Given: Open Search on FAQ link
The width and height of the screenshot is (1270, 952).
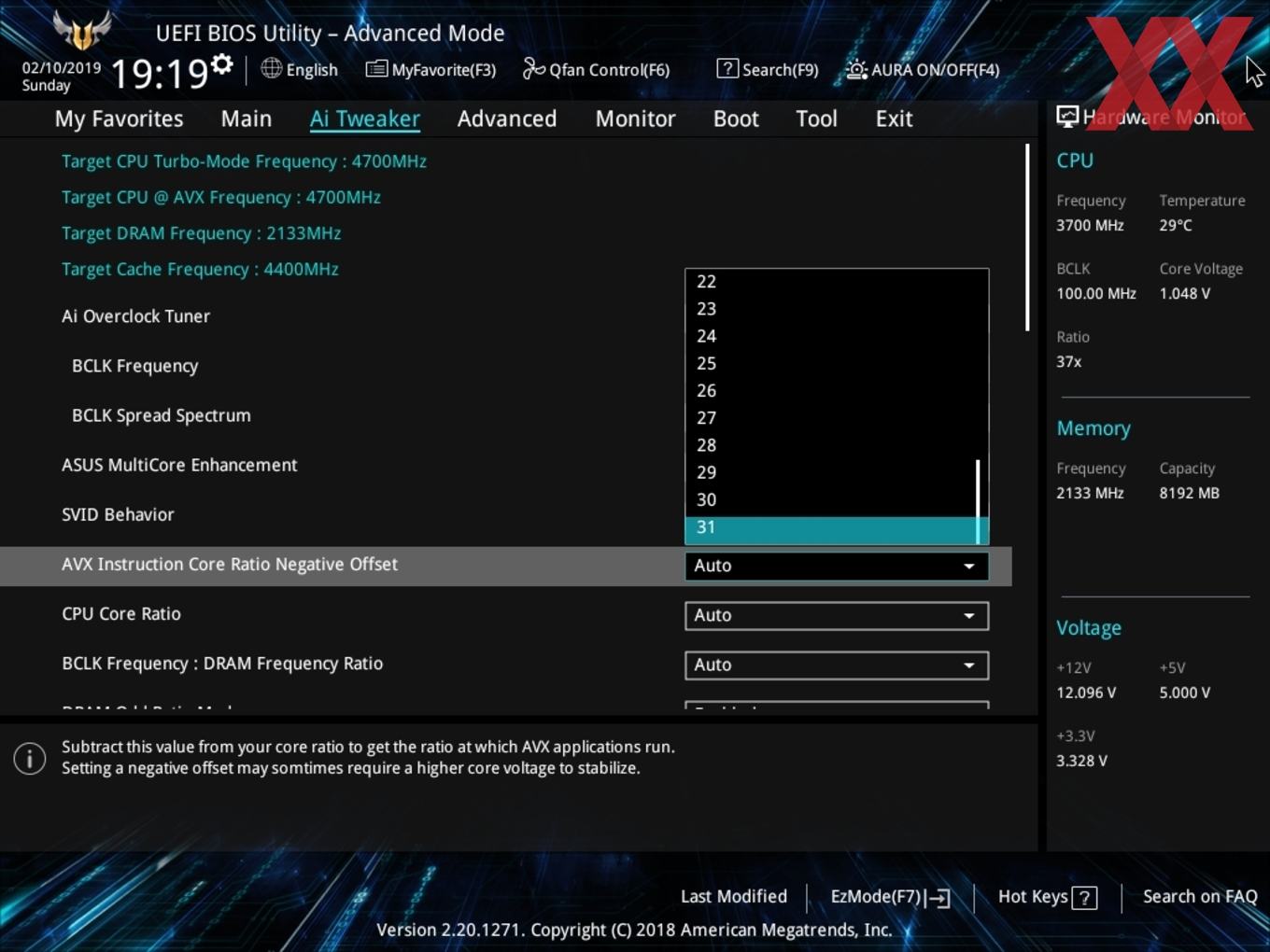Looking at the screenshot, I should [x=1200, y=897].
